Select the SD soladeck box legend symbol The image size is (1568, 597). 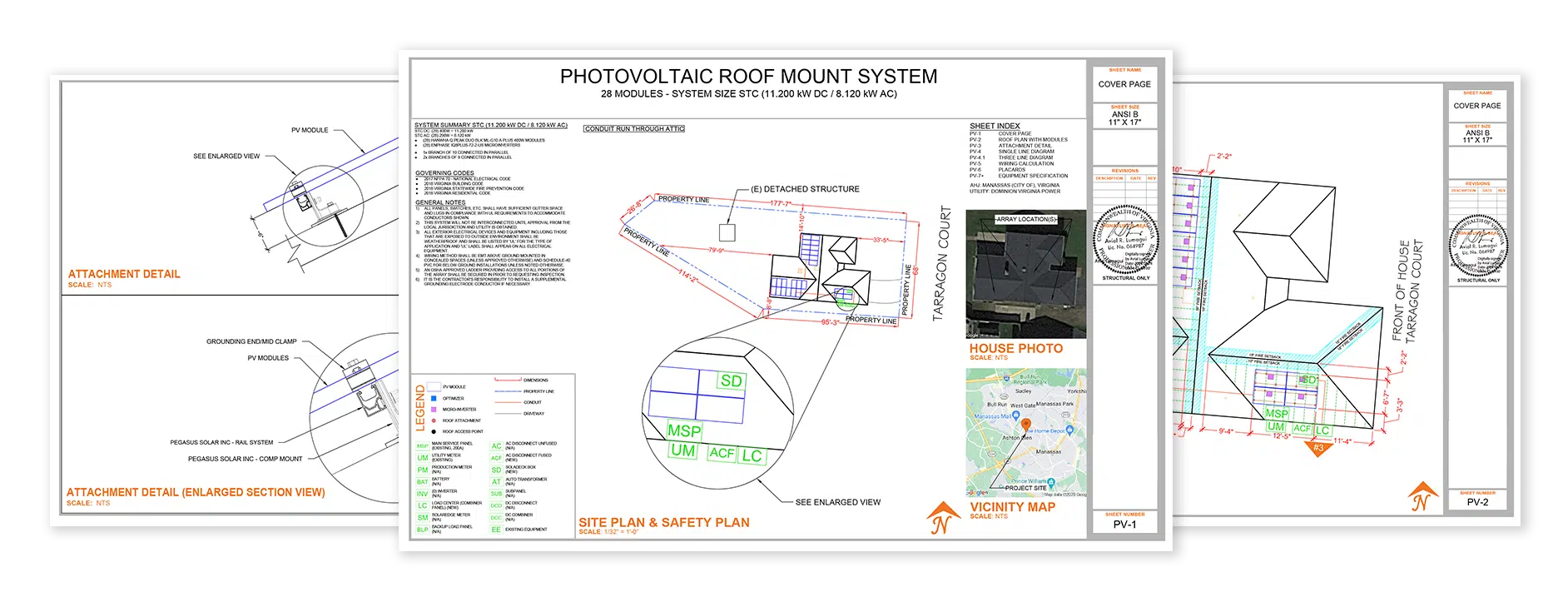pos(496,470)
